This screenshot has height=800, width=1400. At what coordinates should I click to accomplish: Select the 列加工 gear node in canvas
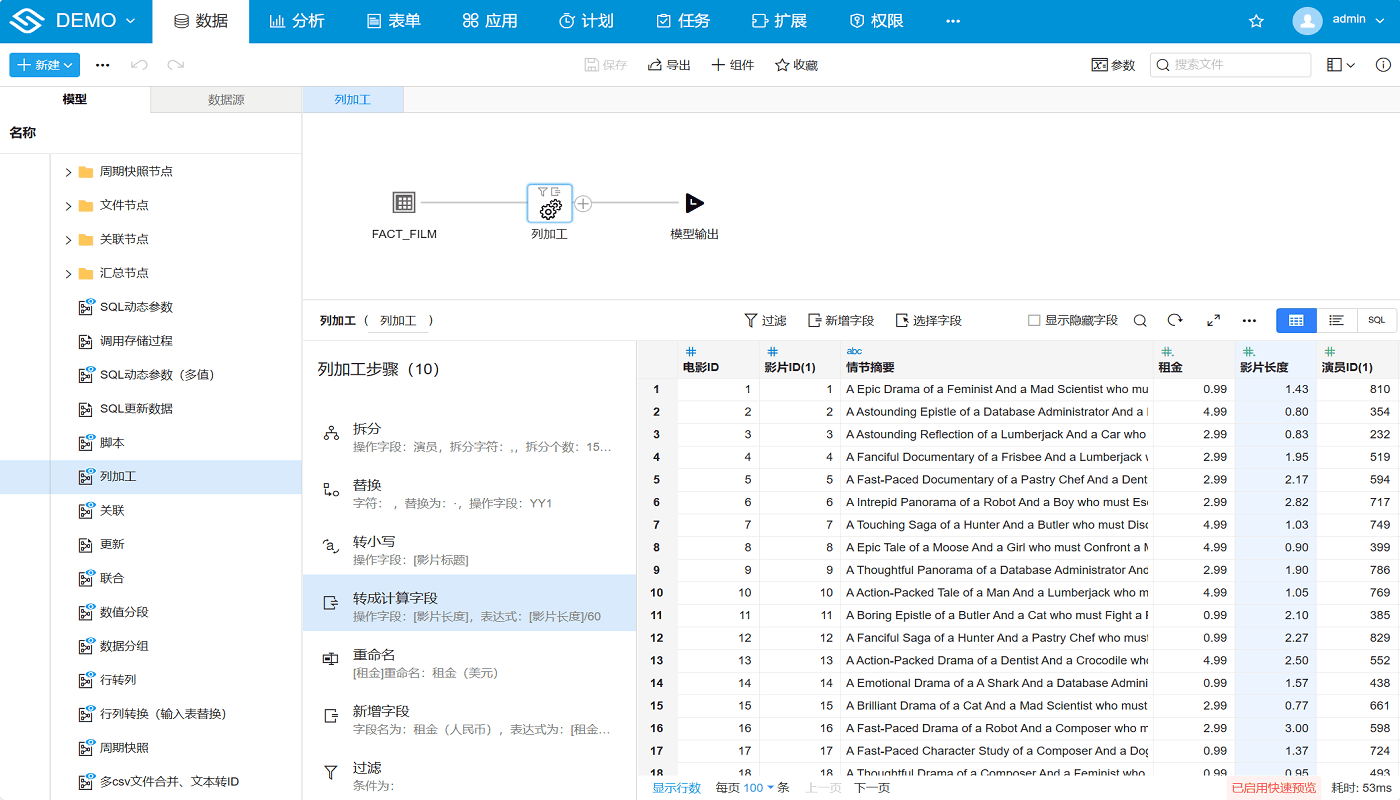point(549,207)
